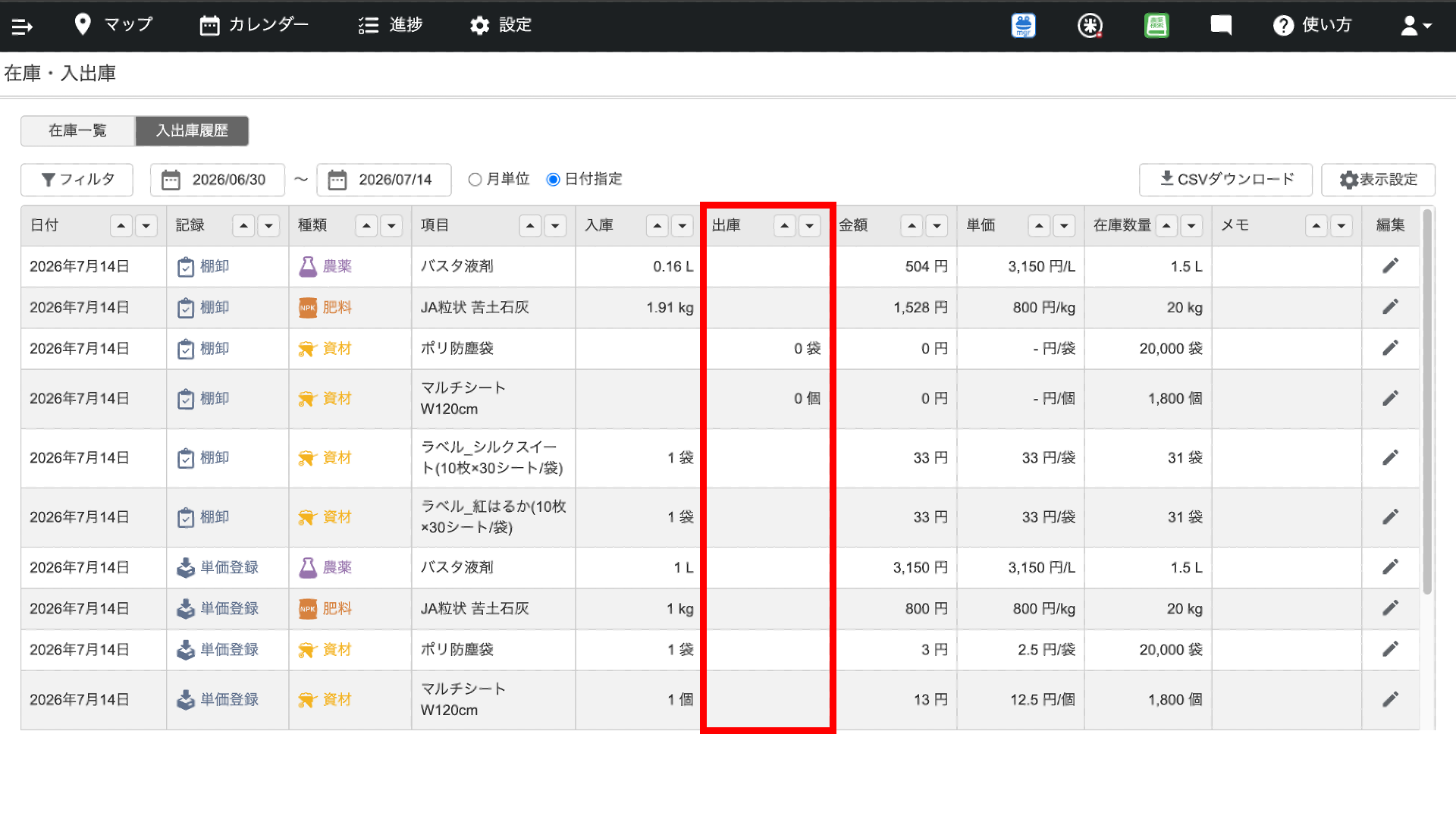This screenshot has width=1456, height=819.
Task: Open the chat message icon
Action: (1221, 26)
